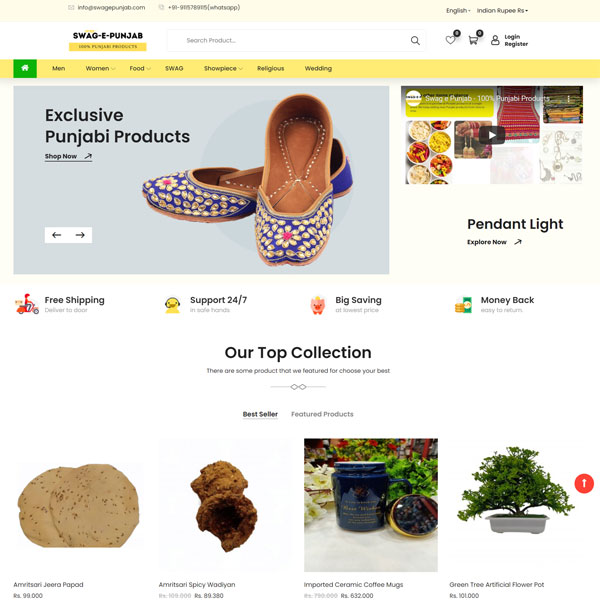Open the video's three-dot options menu
600x600 pixels.
coord(569,99)
